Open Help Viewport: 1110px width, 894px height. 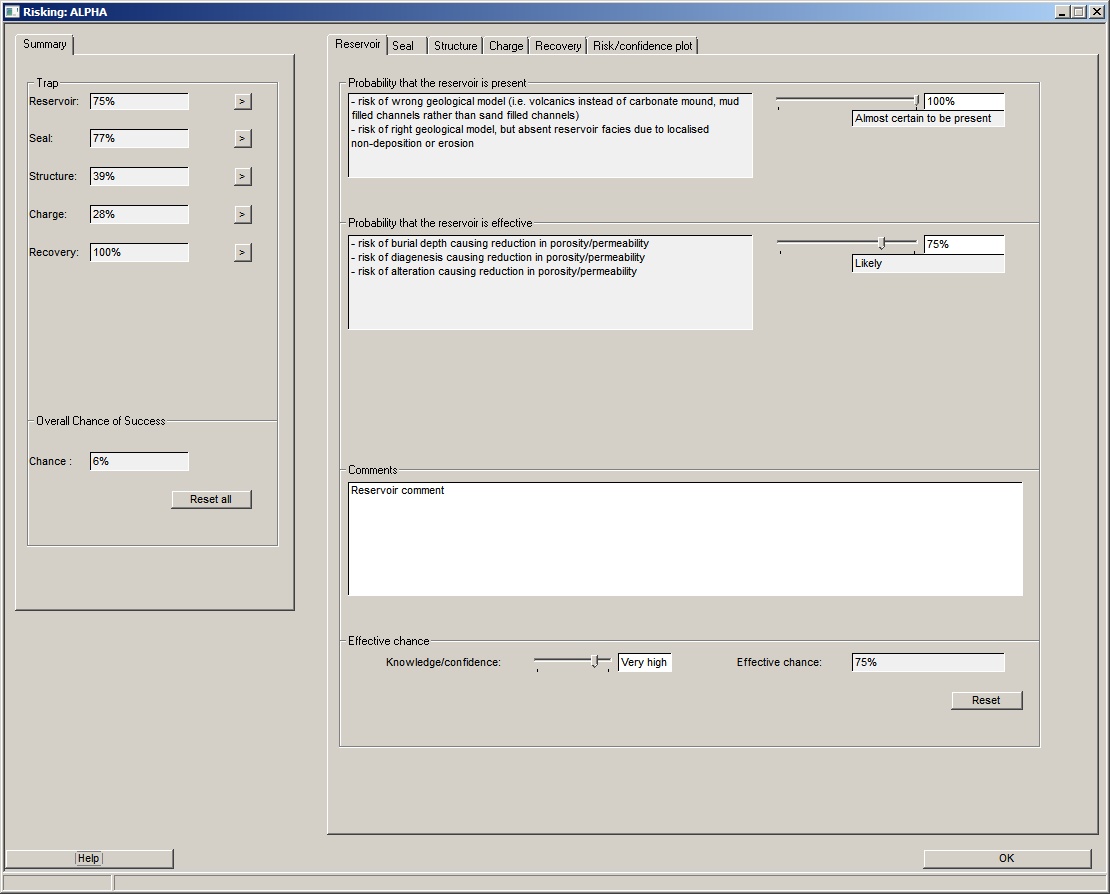click(x=89, y=858)
